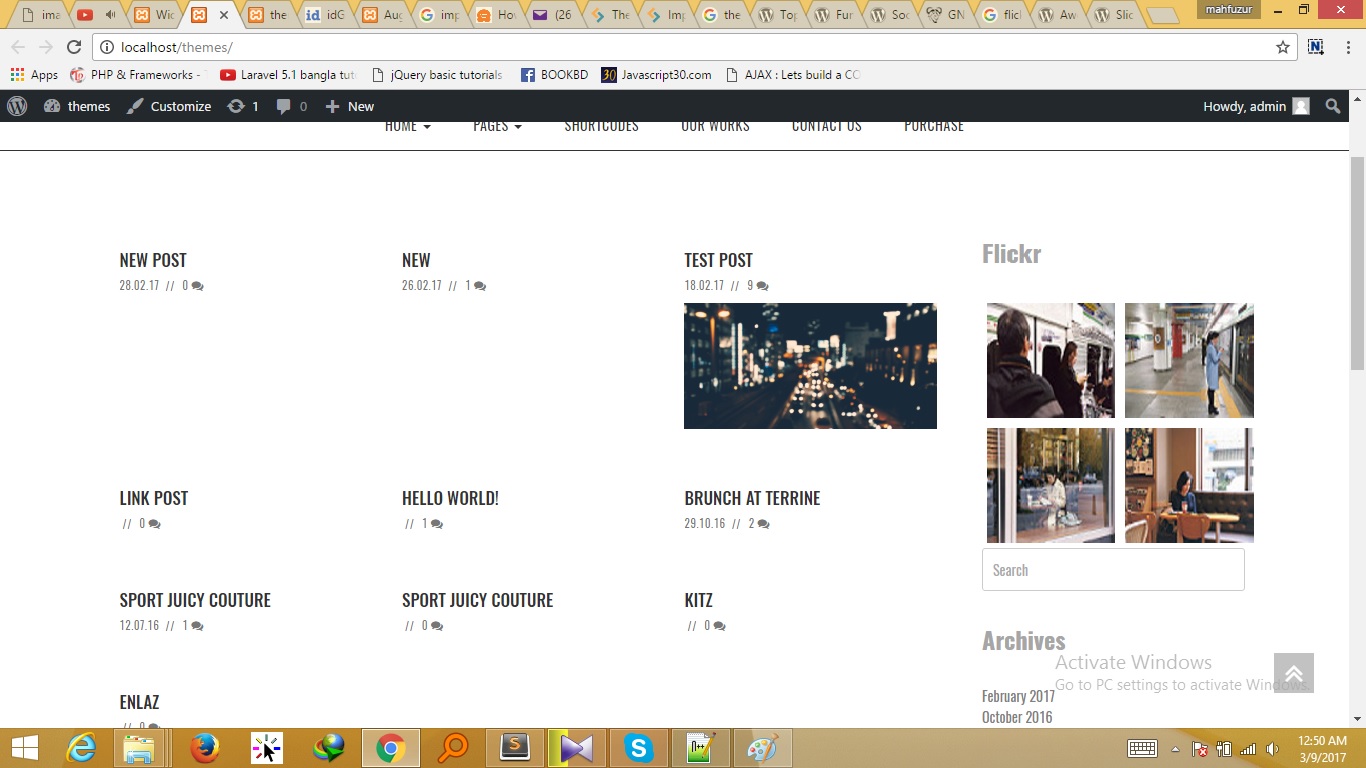This screenshot has height=768, width=1366.
Task: Open the ENLAZ post title
Action: pyautogui.click(x=139, y=702)
